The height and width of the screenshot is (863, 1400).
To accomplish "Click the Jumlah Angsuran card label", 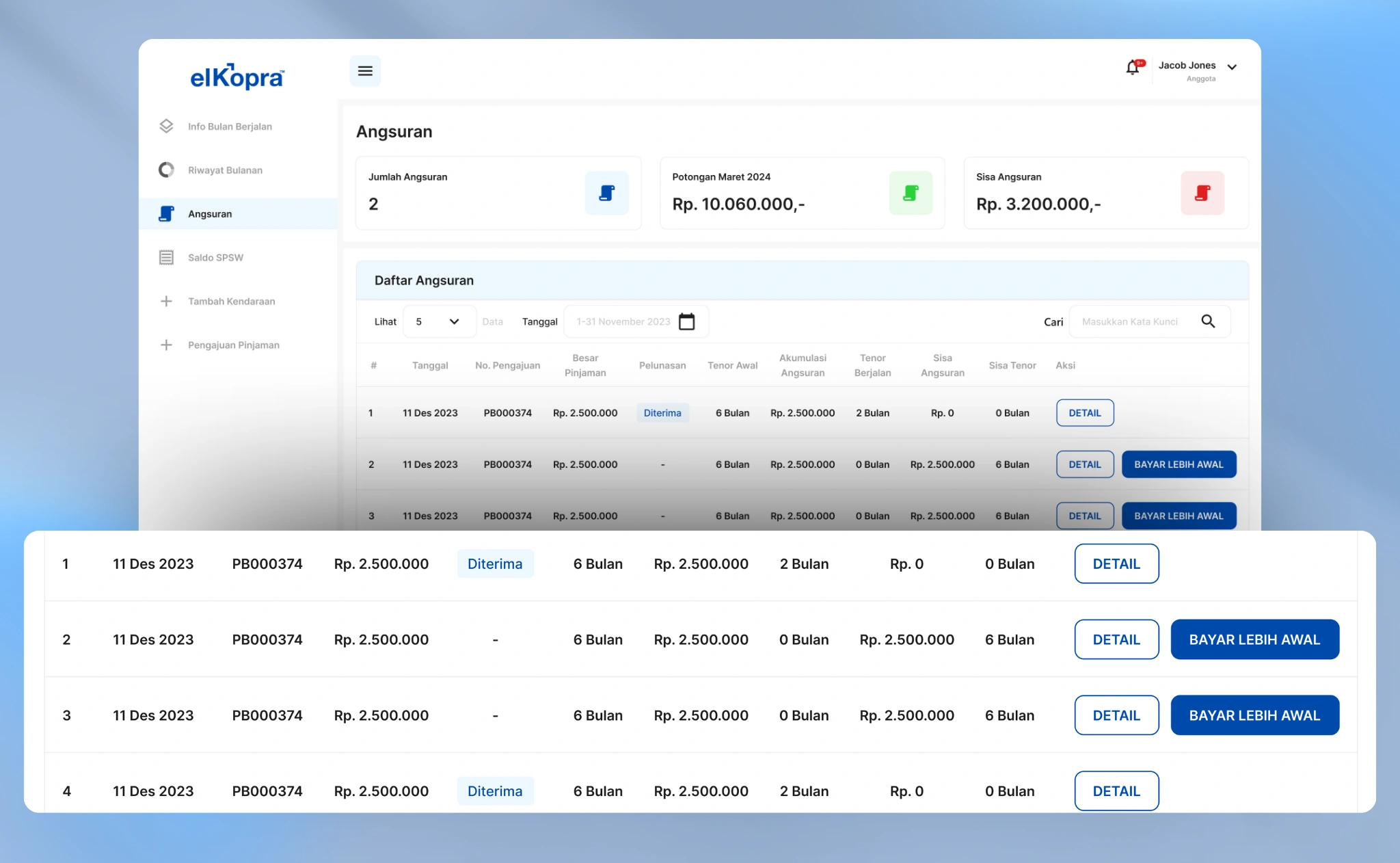I will 407,177.
